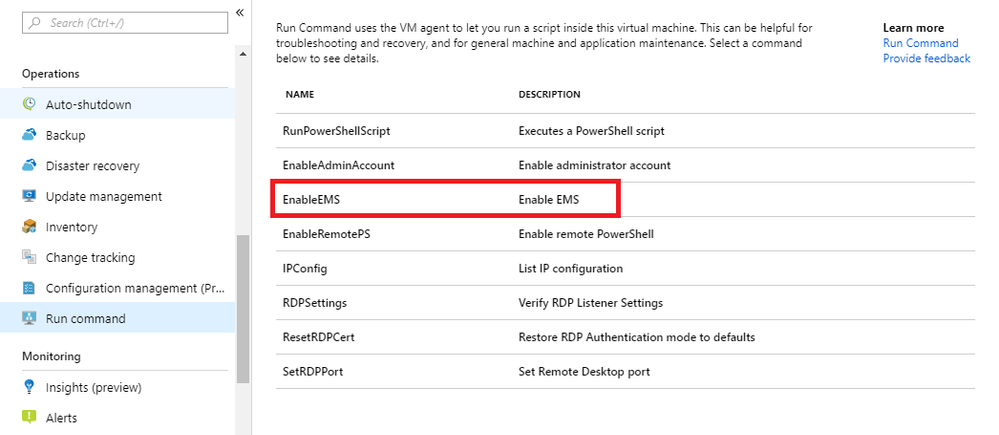999x435 pixels.
Task: Choose the IPConfig command
Action: click(305, 268)
